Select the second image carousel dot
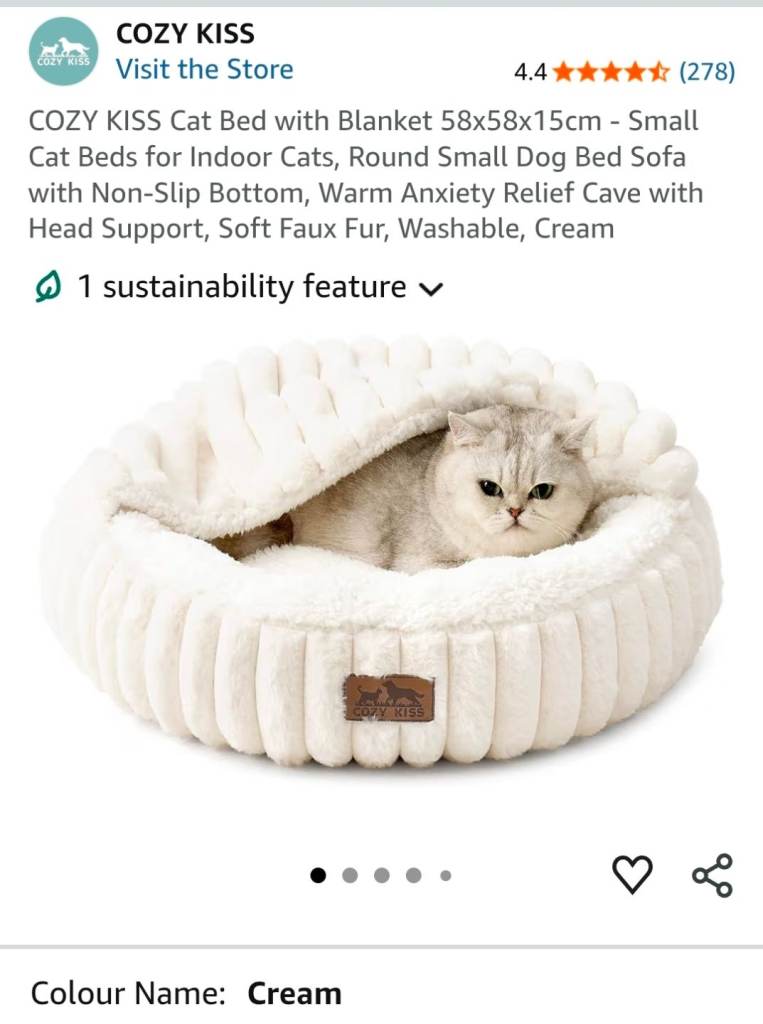Screen dimensions: 763x1024 point(349,875)
